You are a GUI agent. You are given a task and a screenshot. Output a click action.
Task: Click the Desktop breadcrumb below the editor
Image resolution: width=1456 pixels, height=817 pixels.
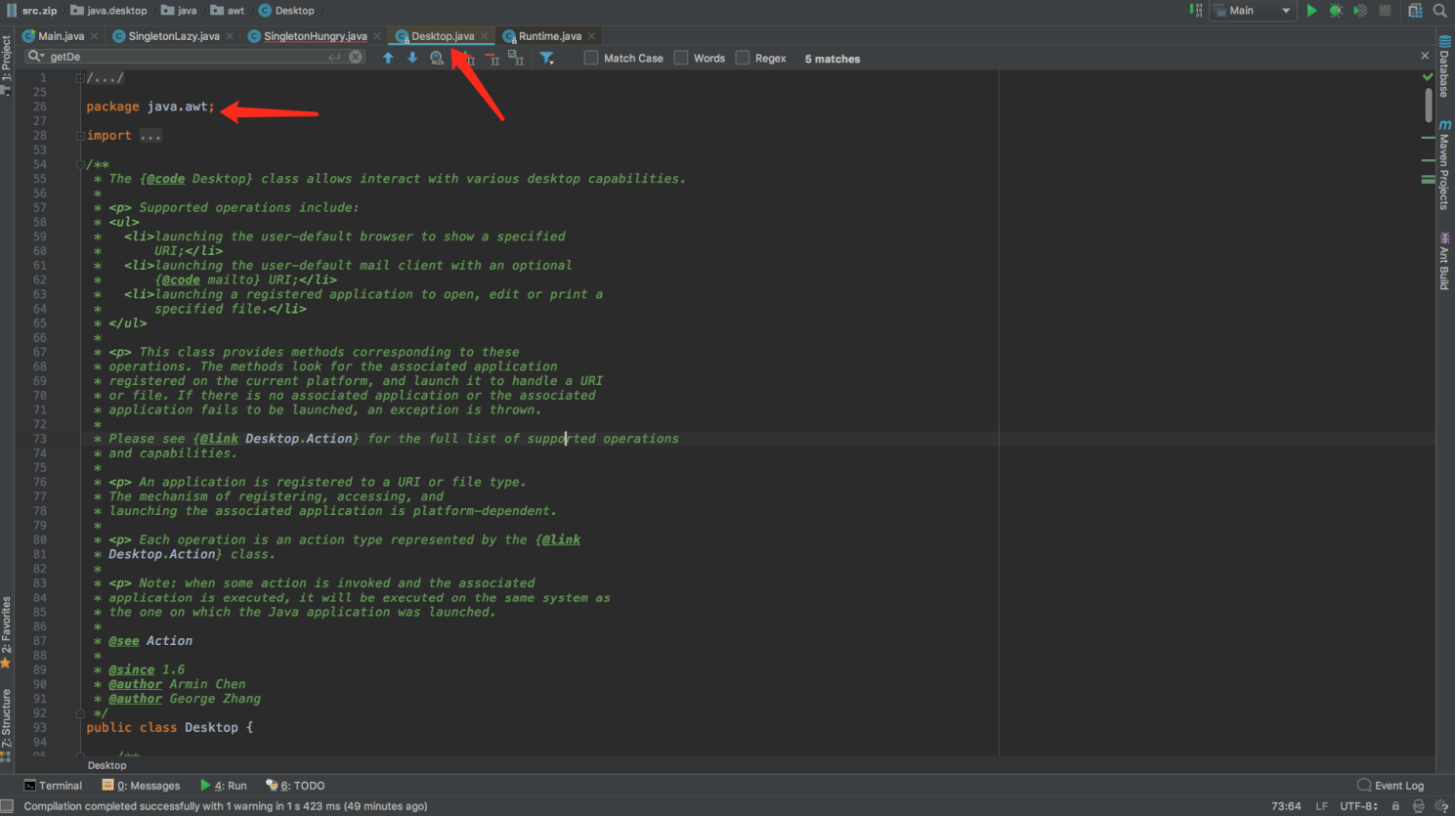[x=107, y=765]
